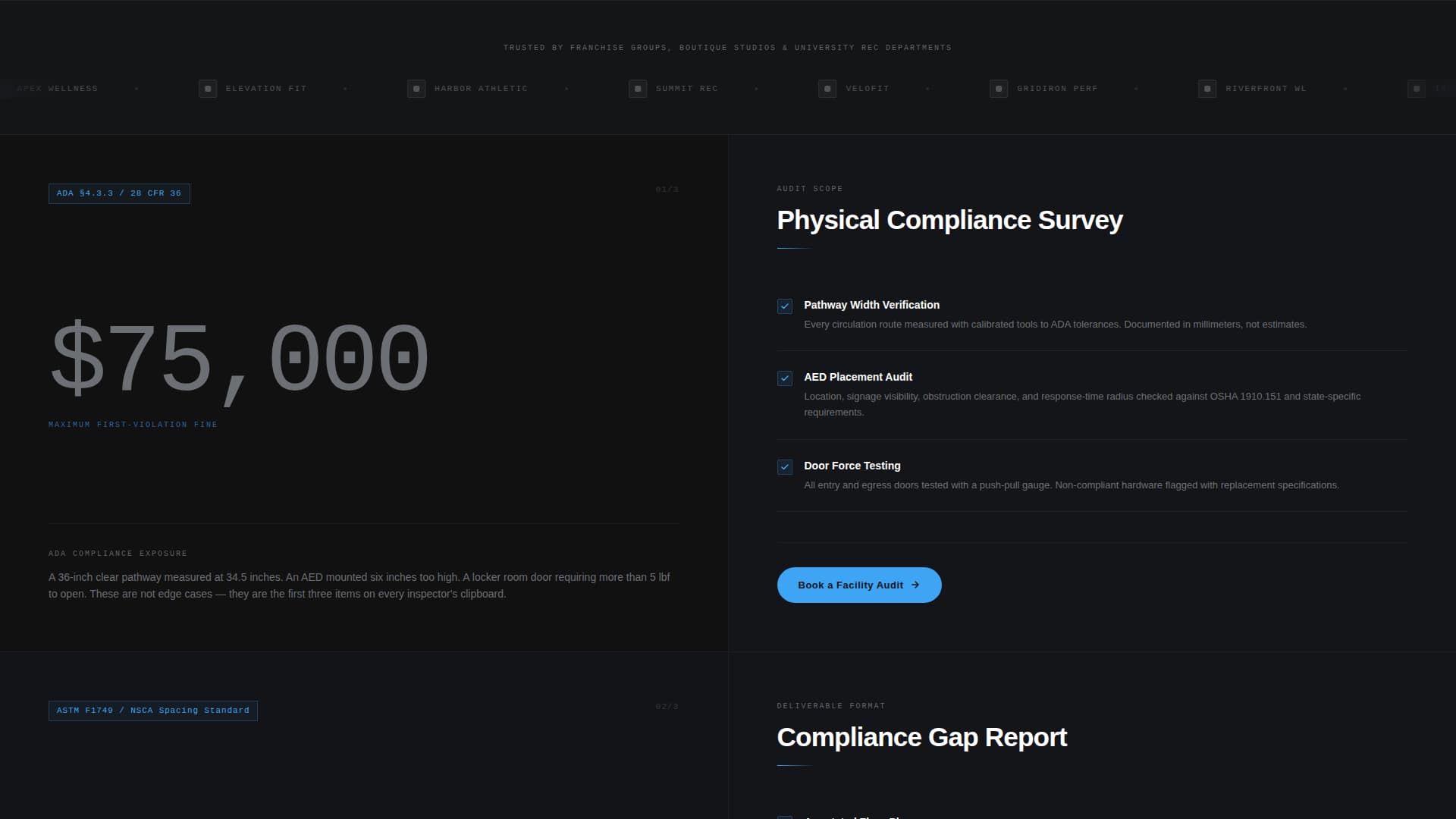Click the AUDIT SCOPE label
Viewport: 1456px width, 819px height.
810,189
